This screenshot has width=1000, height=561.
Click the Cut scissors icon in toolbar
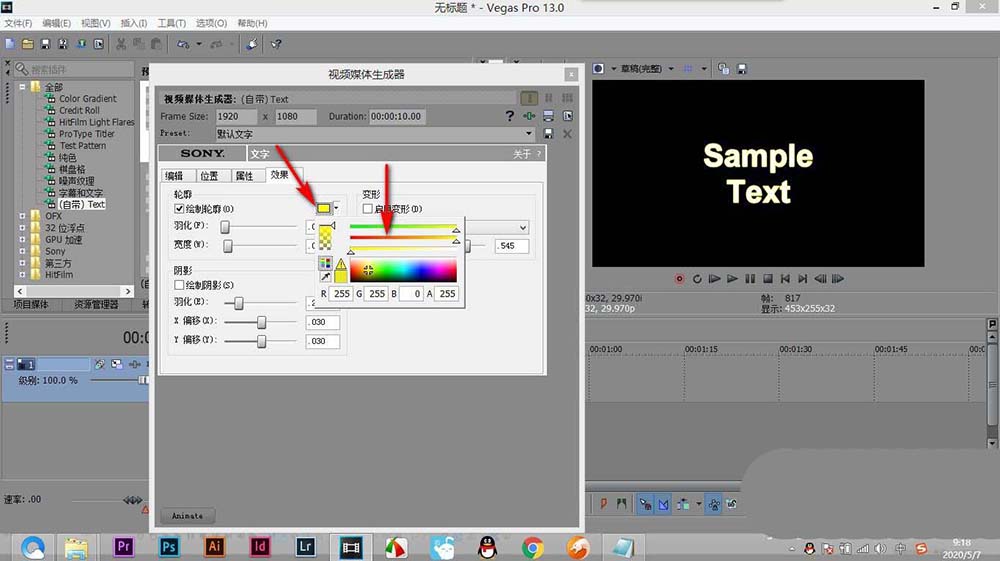click(121, 44)
